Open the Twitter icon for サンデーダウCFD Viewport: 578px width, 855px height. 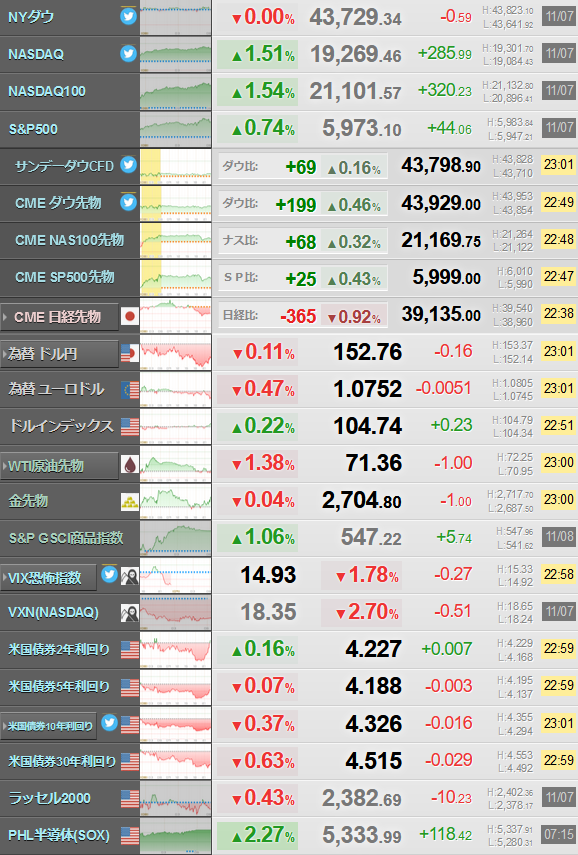(x=128, y=164)
